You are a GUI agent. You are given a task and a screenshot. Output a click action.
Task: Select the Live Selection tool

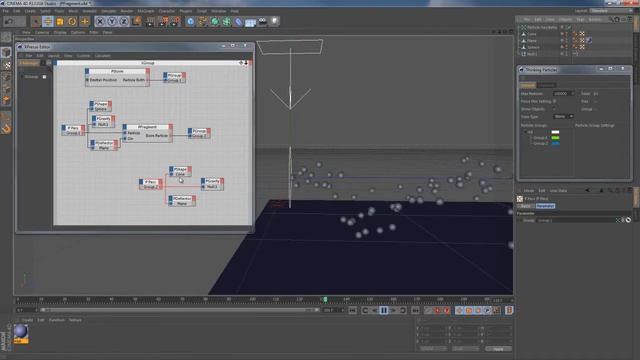pos(36,21)
